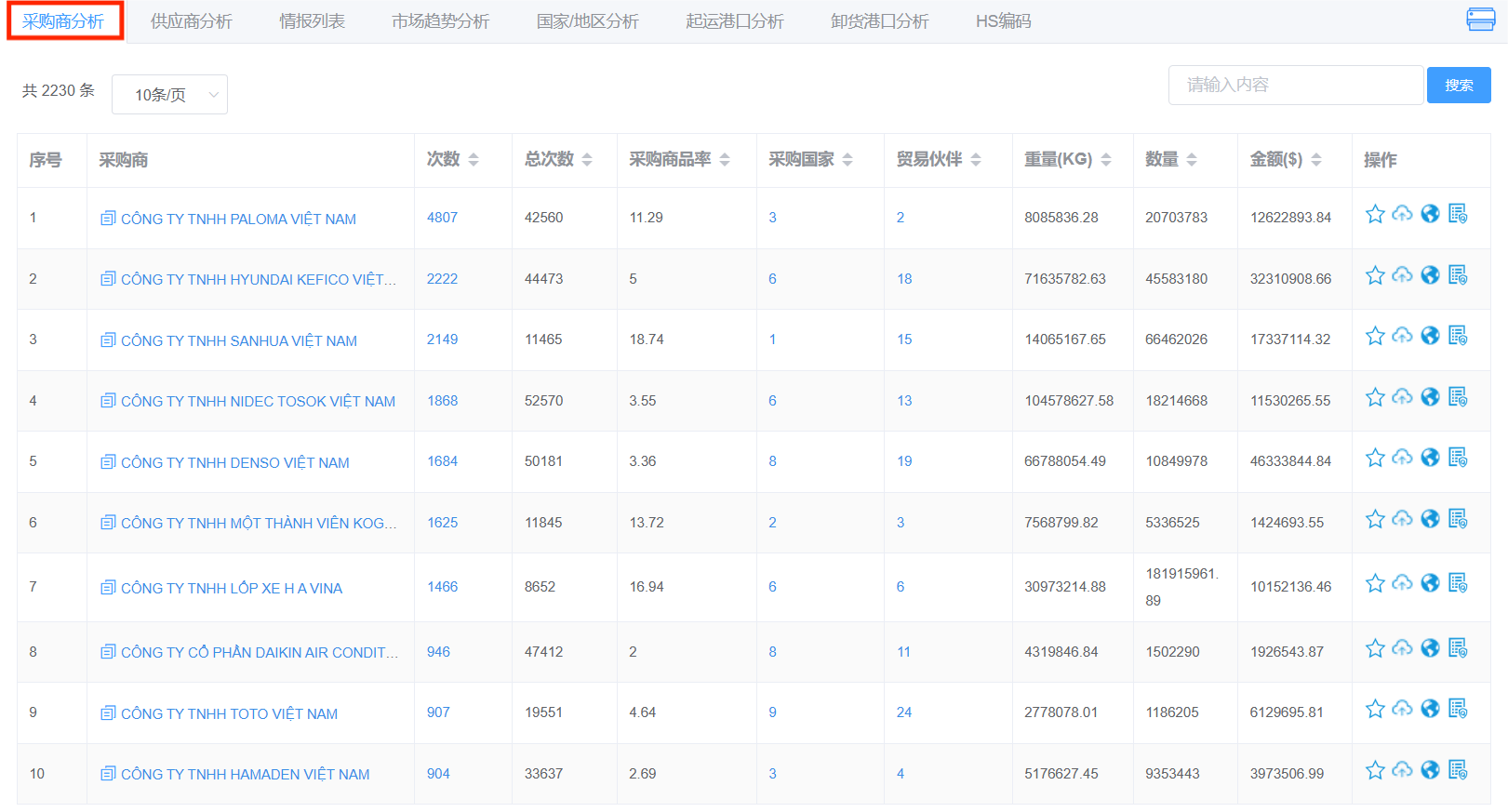Open the 国家/地区分析 tab
1508x812 pixels.
(x=587, y=20)
